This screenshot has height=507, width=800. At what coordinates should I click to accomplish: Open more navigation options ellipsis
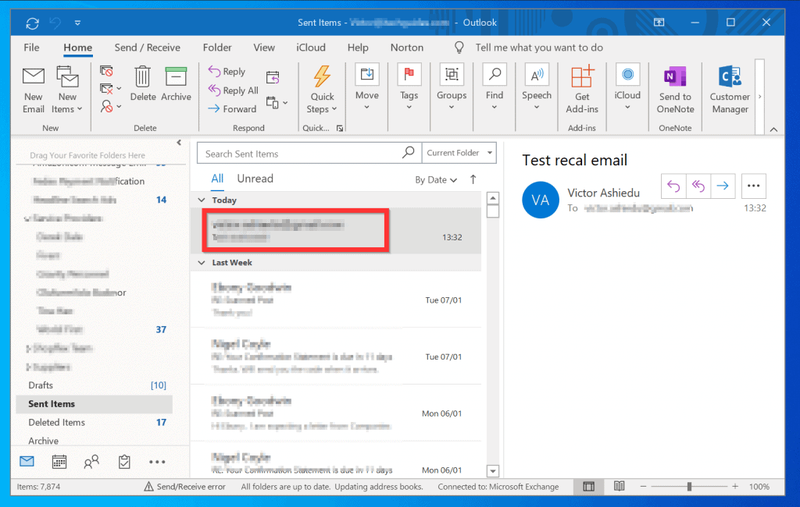pyautogui.click(x=157, y=462)
